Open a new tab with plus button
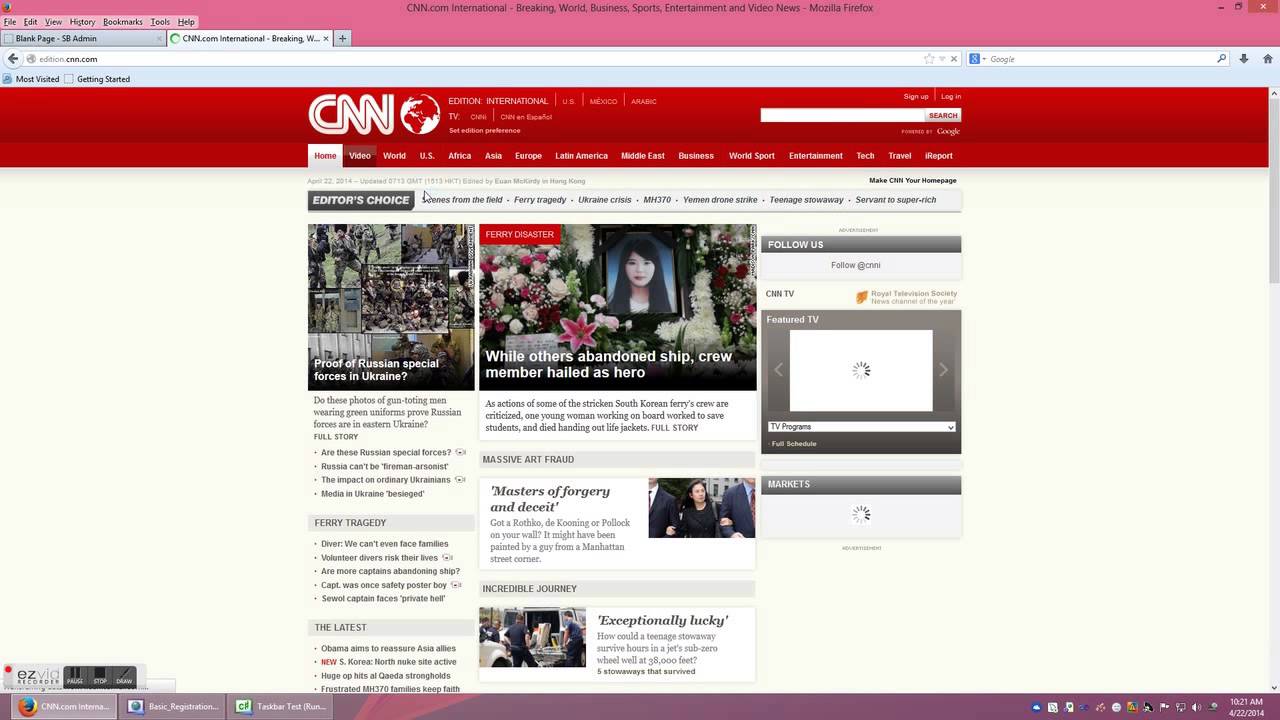This screenshot has height=720, width=1280. click(x=342, y=38)
